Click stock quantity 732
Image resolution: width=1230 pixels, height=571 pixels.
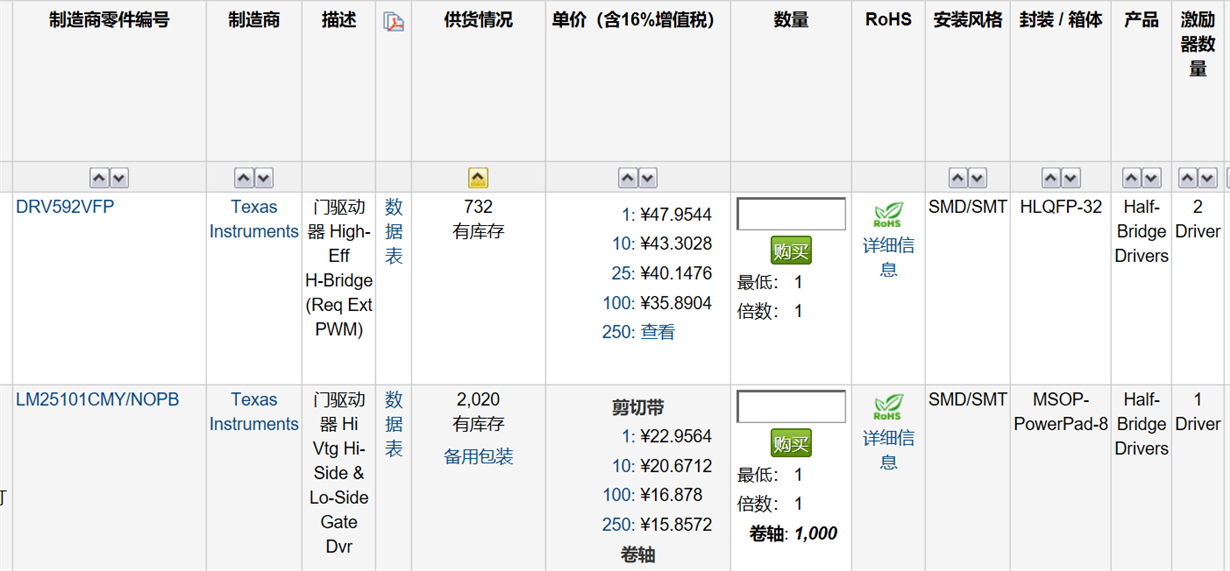[478, 207]
